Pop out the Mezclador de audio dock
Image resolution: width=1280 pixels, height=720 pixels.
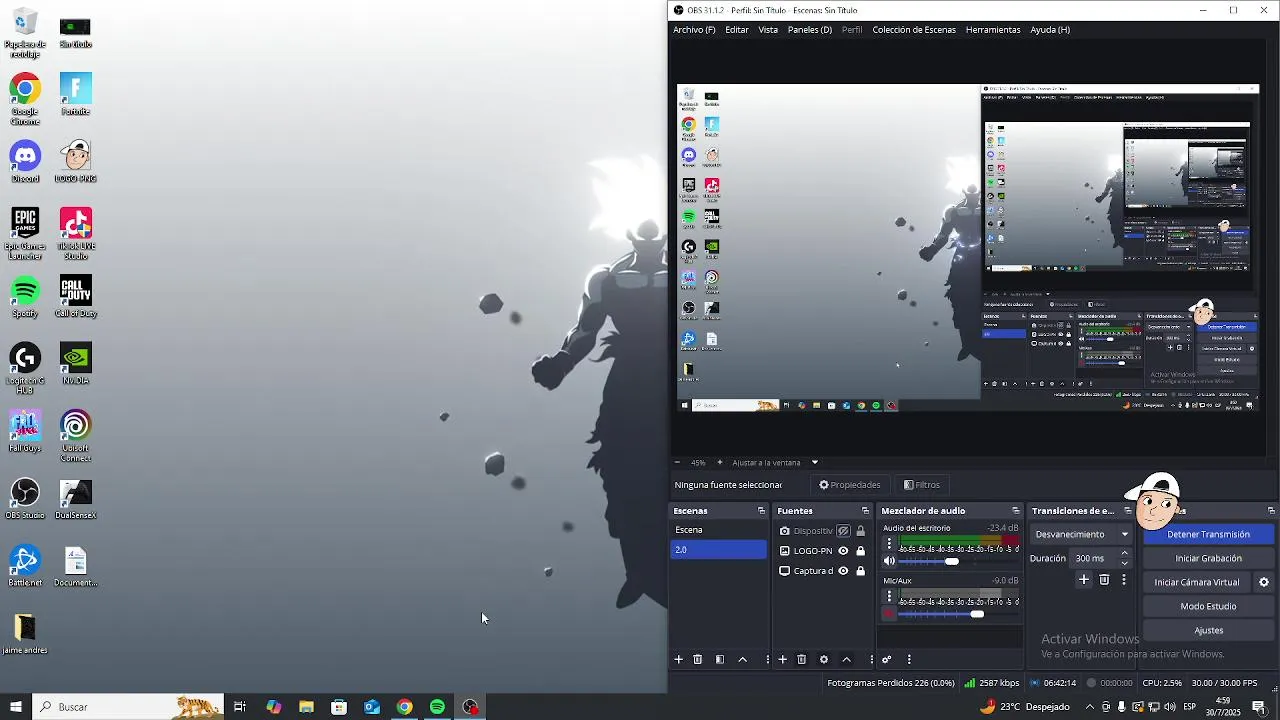[x=1016, y=511]
